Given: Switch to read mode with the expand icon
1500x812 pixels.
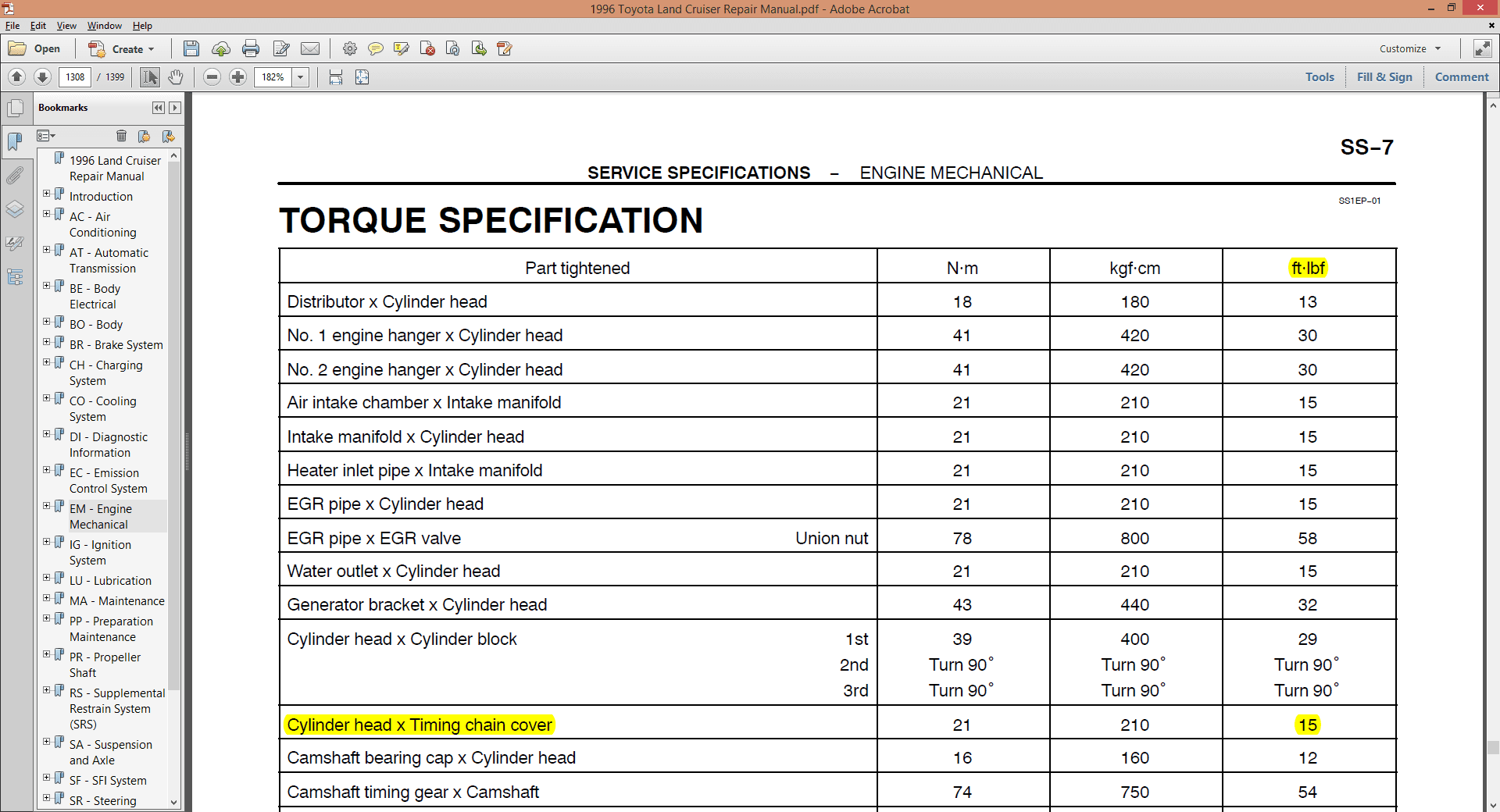Looking at the screenshot, I should pyautogui.click(x=1482, y=48).
